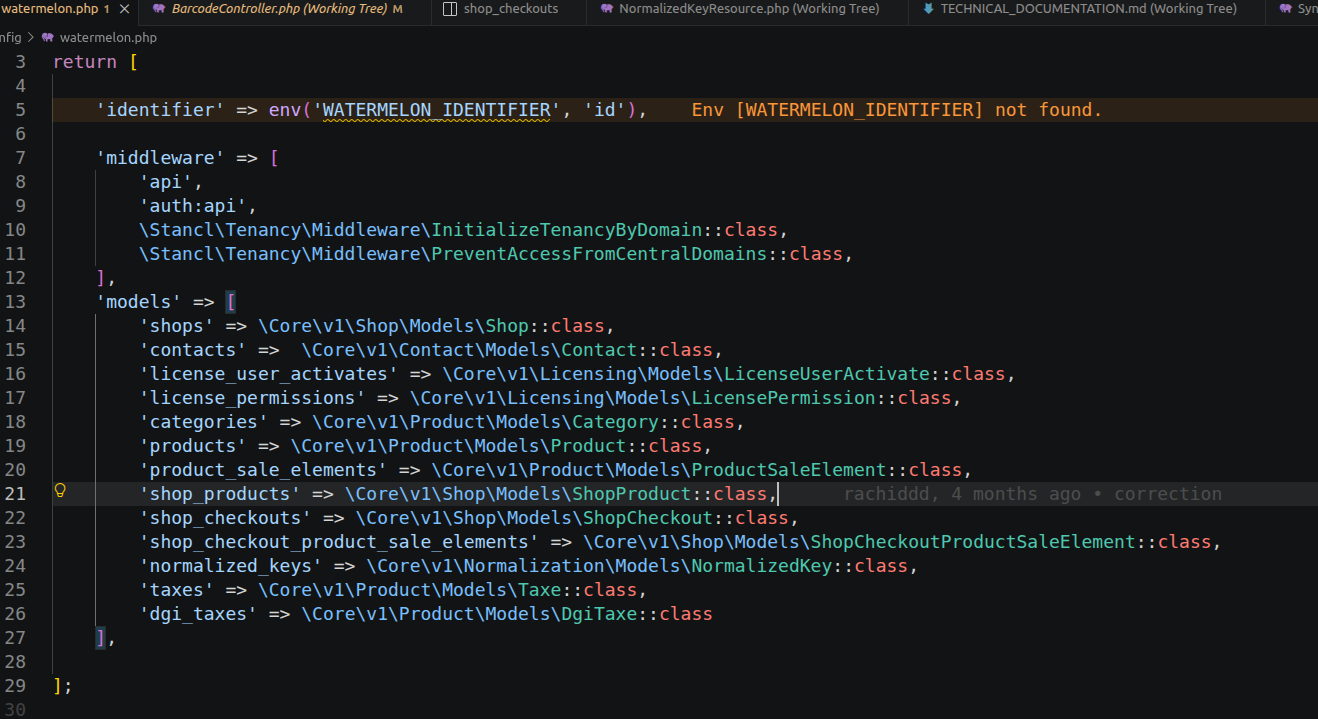Click the lightbulb code action icon

pos(59,491)
